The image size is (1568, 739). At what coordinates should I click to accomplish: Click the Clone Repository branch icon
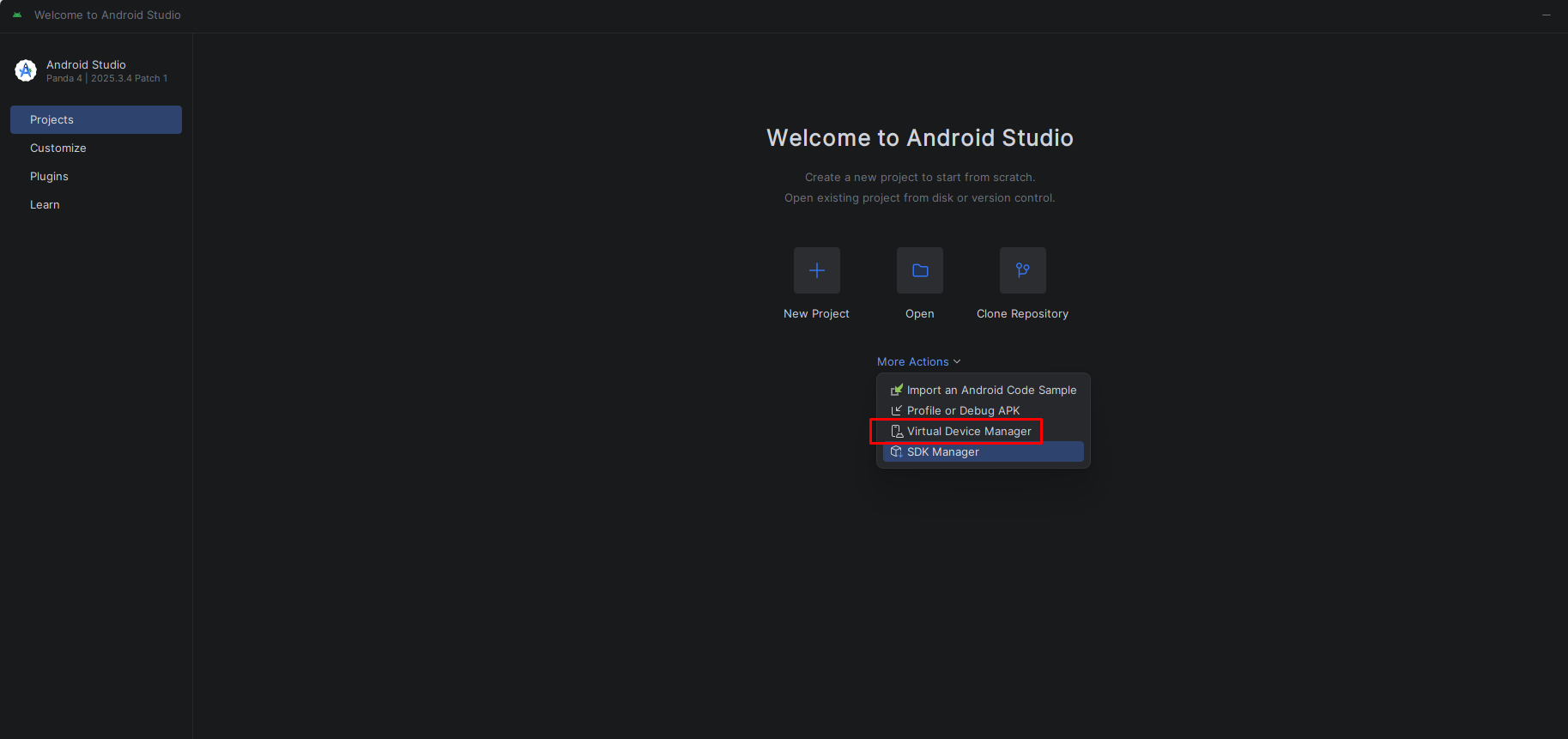[1023, 270]
